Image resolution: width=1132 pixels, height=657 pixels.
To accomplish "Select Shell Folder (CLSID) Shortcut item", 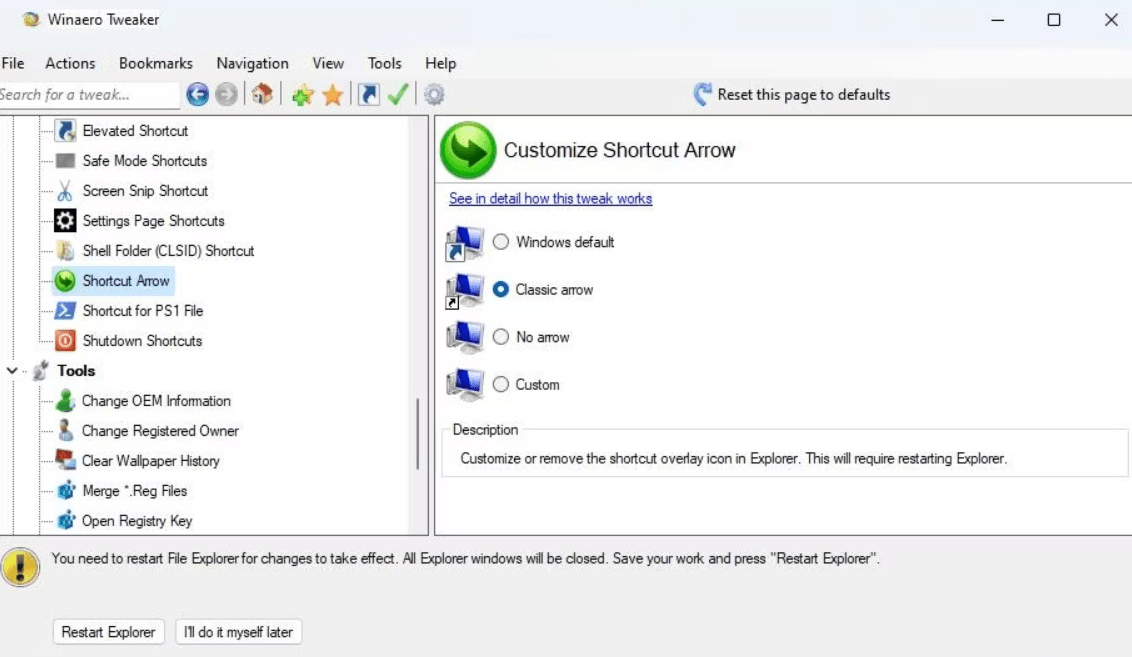I will pyautogui.click(x=168, y=251).
